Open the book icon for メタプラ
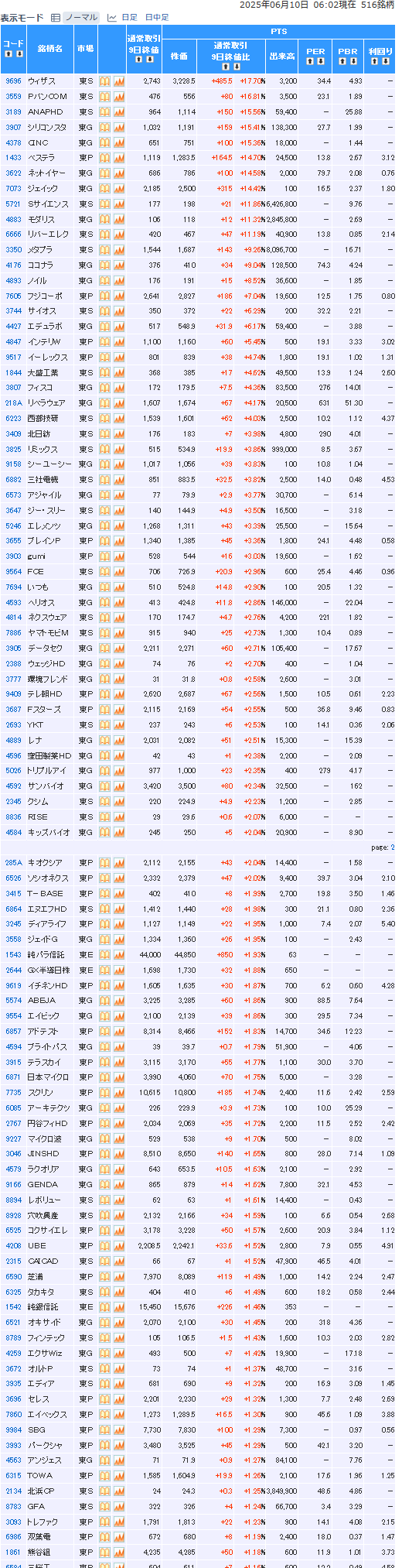The width and height of the screenshot is (402, 1568). point(104,250)
